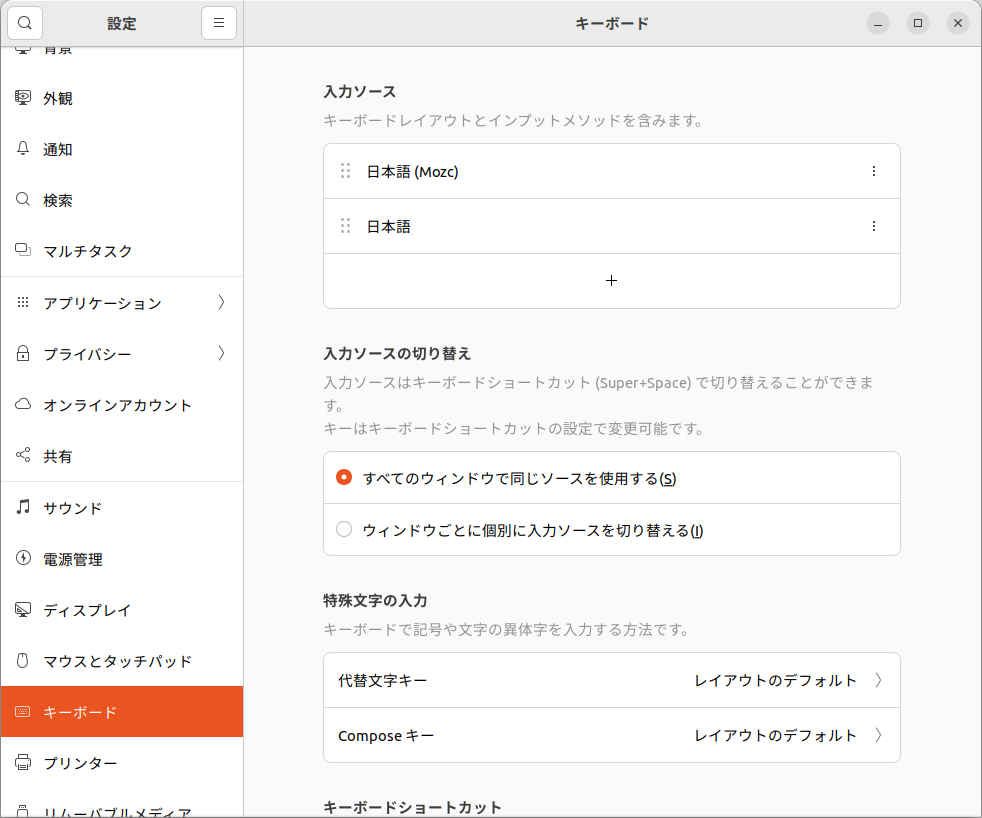Screen dimensions: 982x818
Task: Add a new input source with plus button
Action: click(x=611, y=281)
